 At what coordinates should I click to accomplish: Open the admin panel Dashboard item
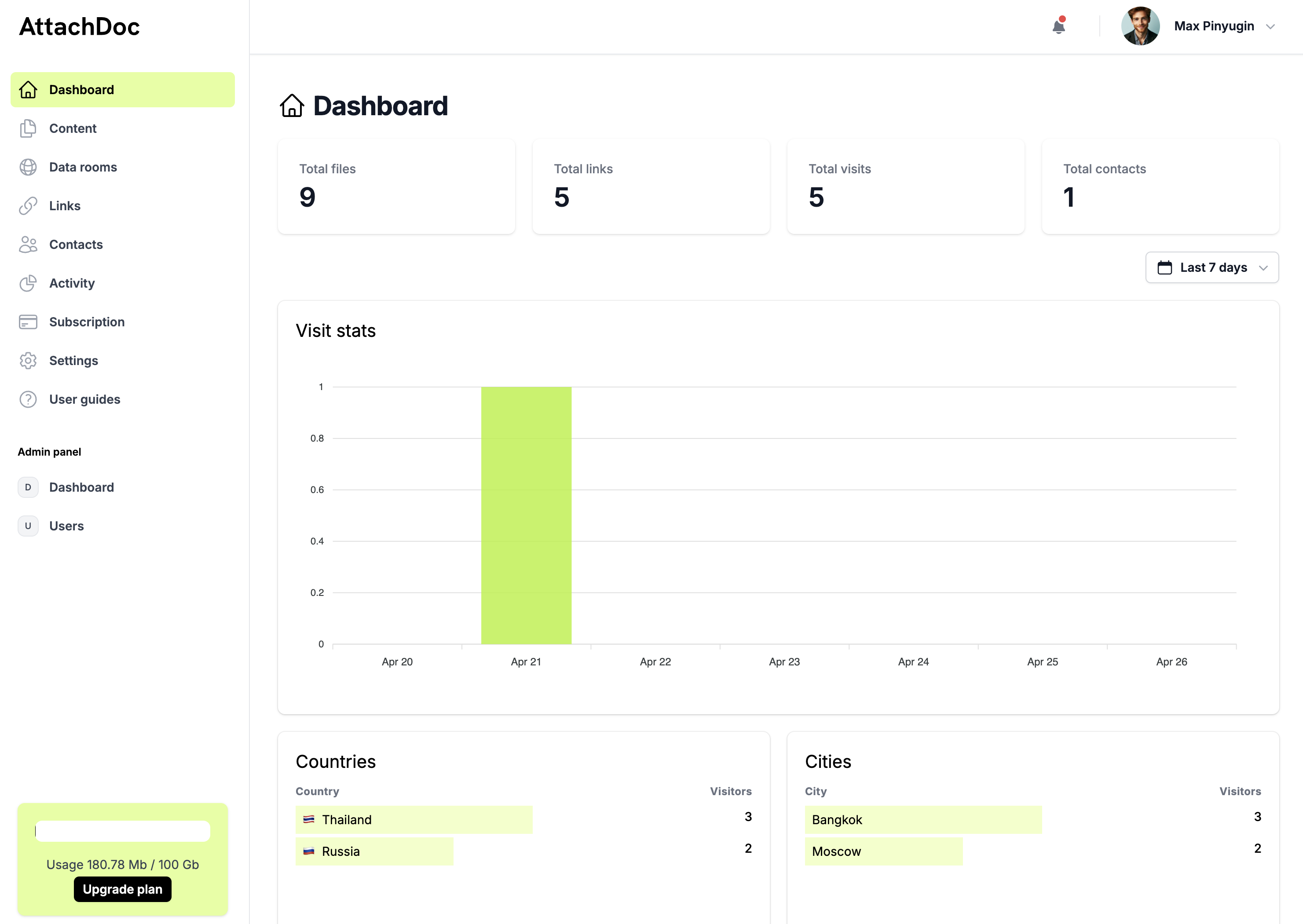click(81, 487)
